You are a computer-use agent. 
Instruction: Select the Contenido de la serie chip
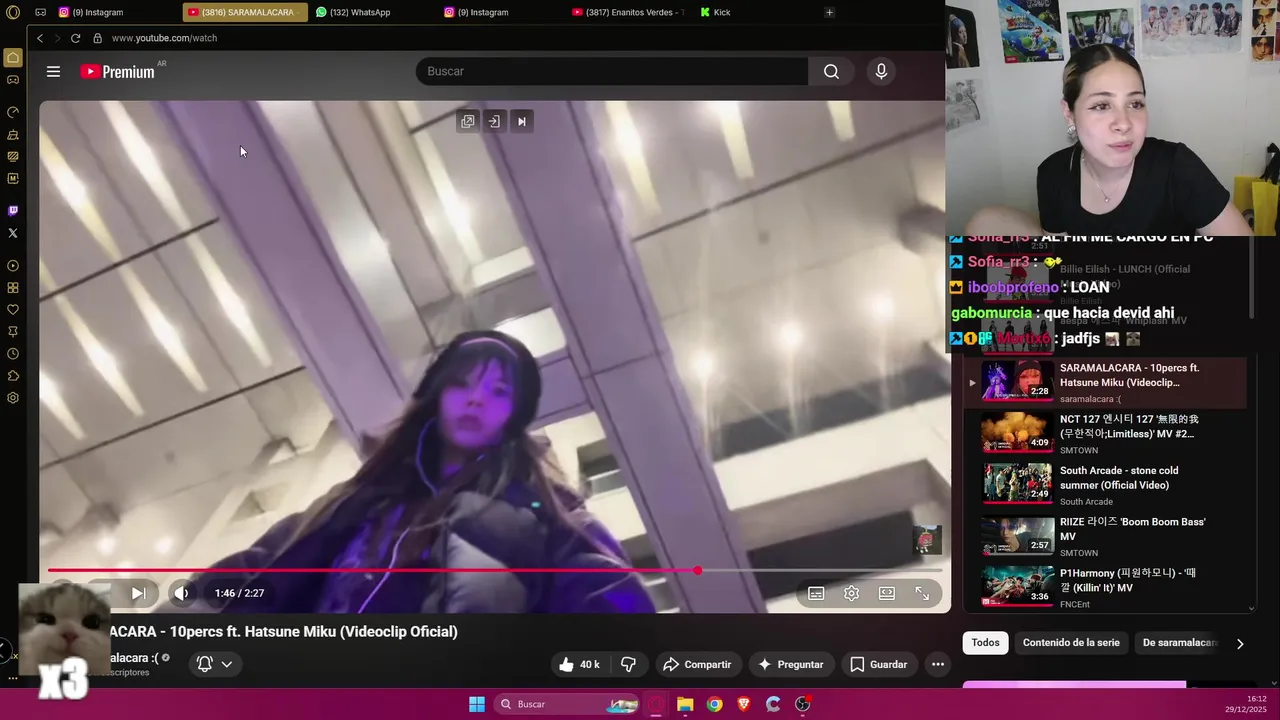click(1071, 642)
